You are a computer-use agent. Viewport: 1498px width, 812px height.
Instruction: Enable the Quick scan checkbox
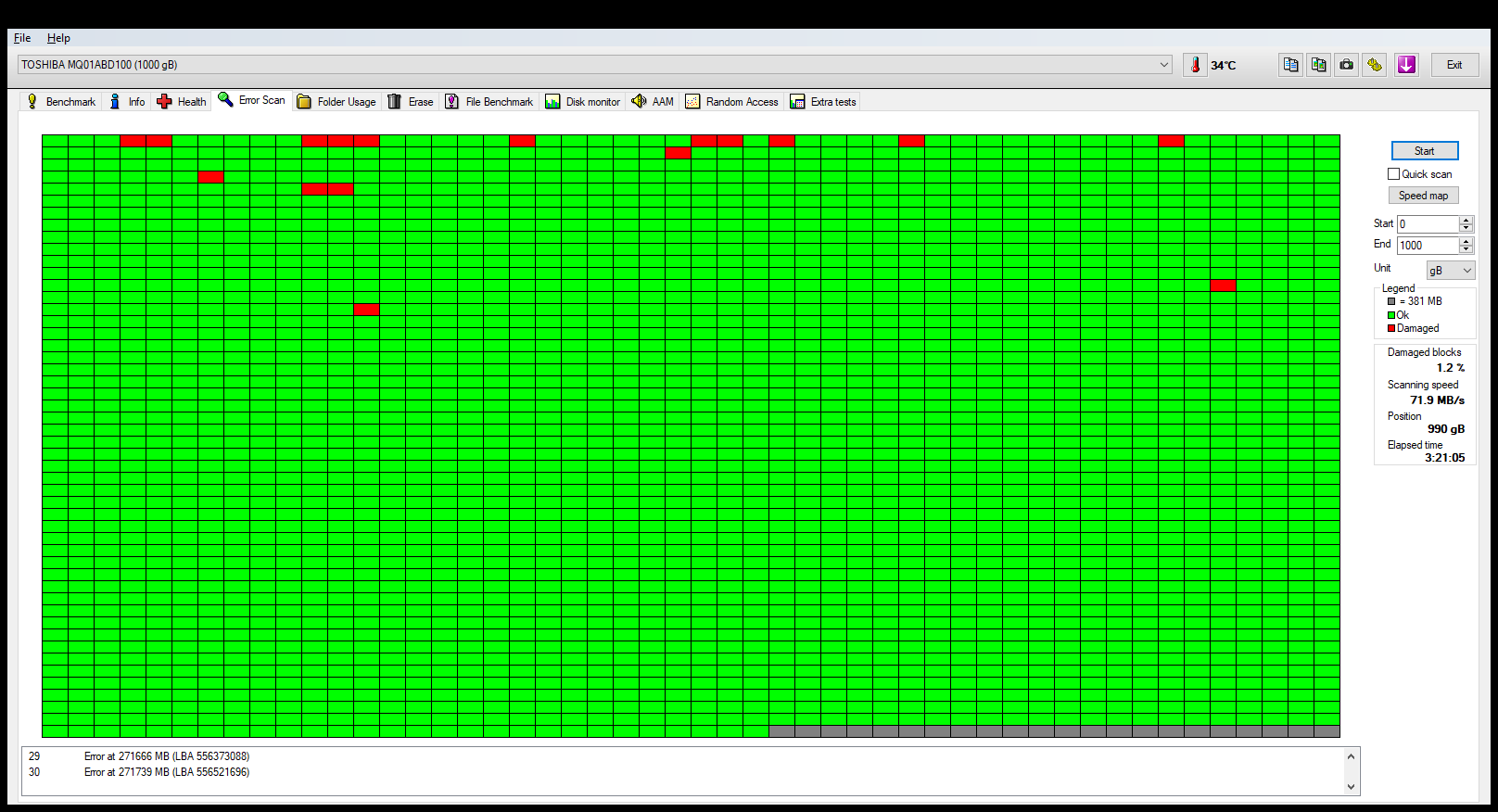coord(1393,174)
